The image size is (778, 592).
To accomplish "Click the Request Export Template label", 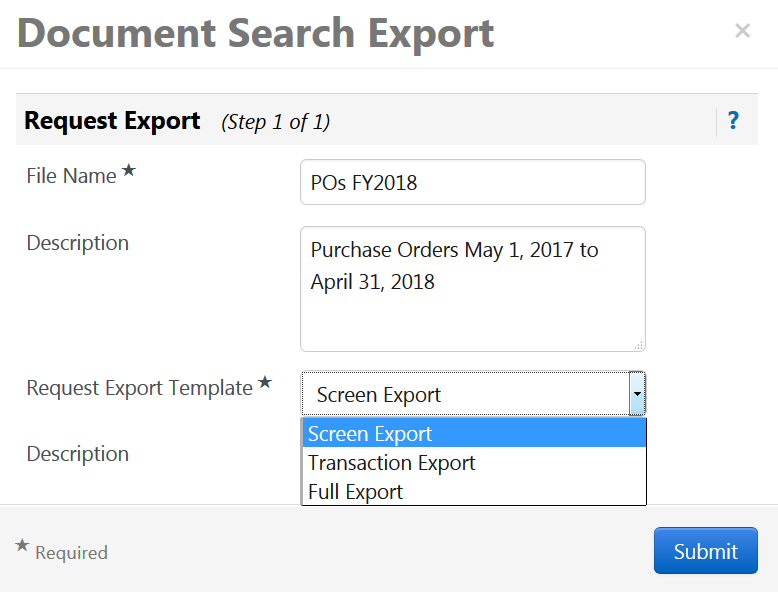I will [139, 388].
